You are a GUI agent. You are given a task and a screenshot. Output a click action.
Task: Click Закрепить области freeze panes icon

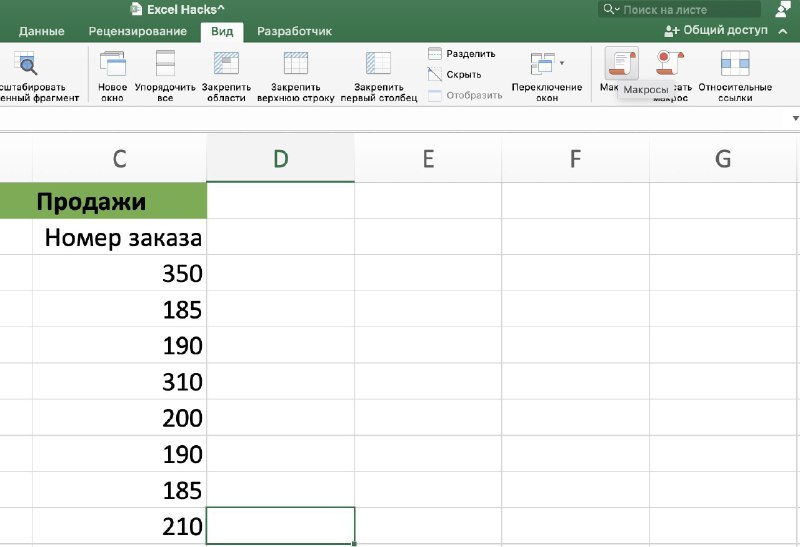[227, 63]
